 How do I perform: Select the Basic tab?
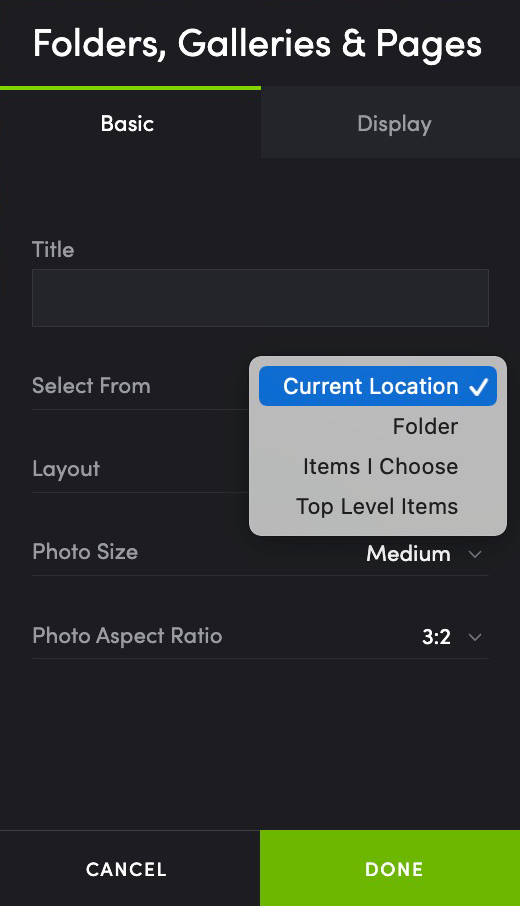(128, 123)
